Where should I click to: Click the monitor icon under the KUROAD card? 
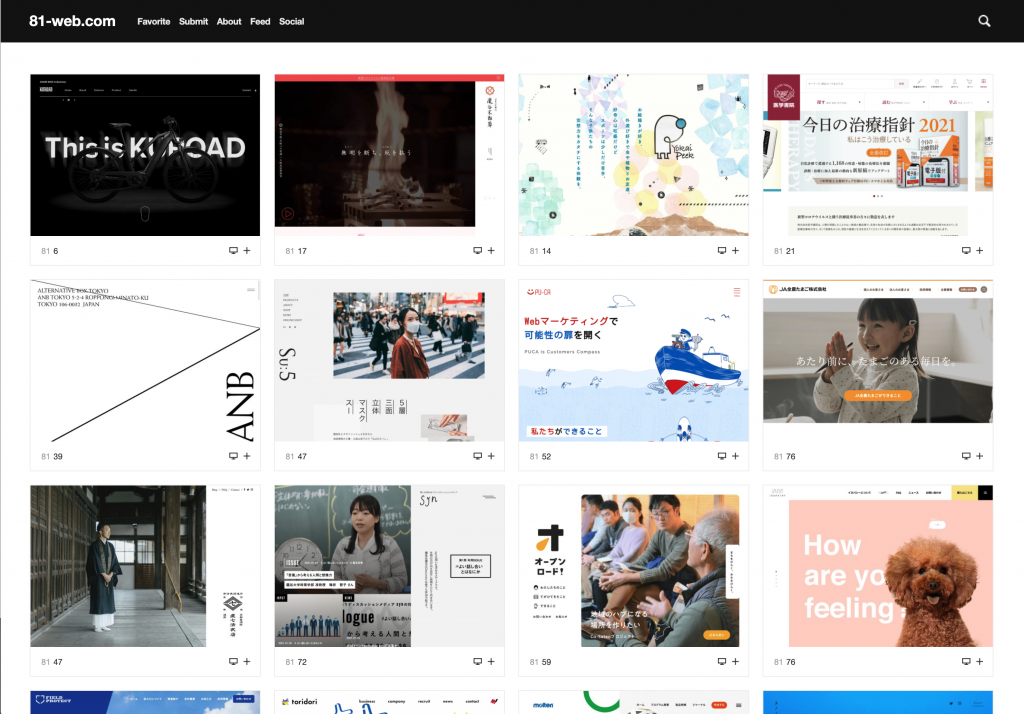pos(233,251)
